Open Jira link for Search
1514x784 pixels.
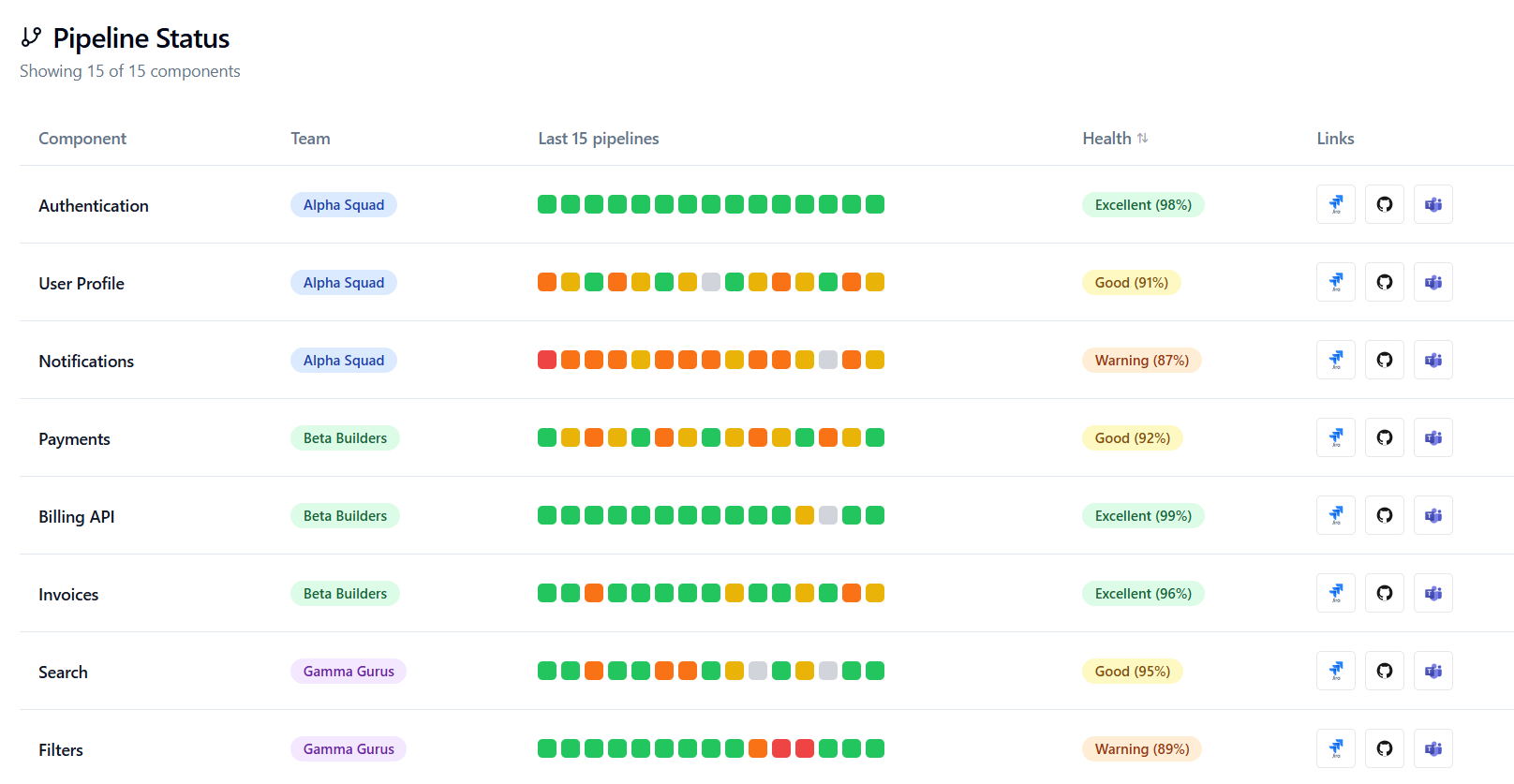(1336, 671)
